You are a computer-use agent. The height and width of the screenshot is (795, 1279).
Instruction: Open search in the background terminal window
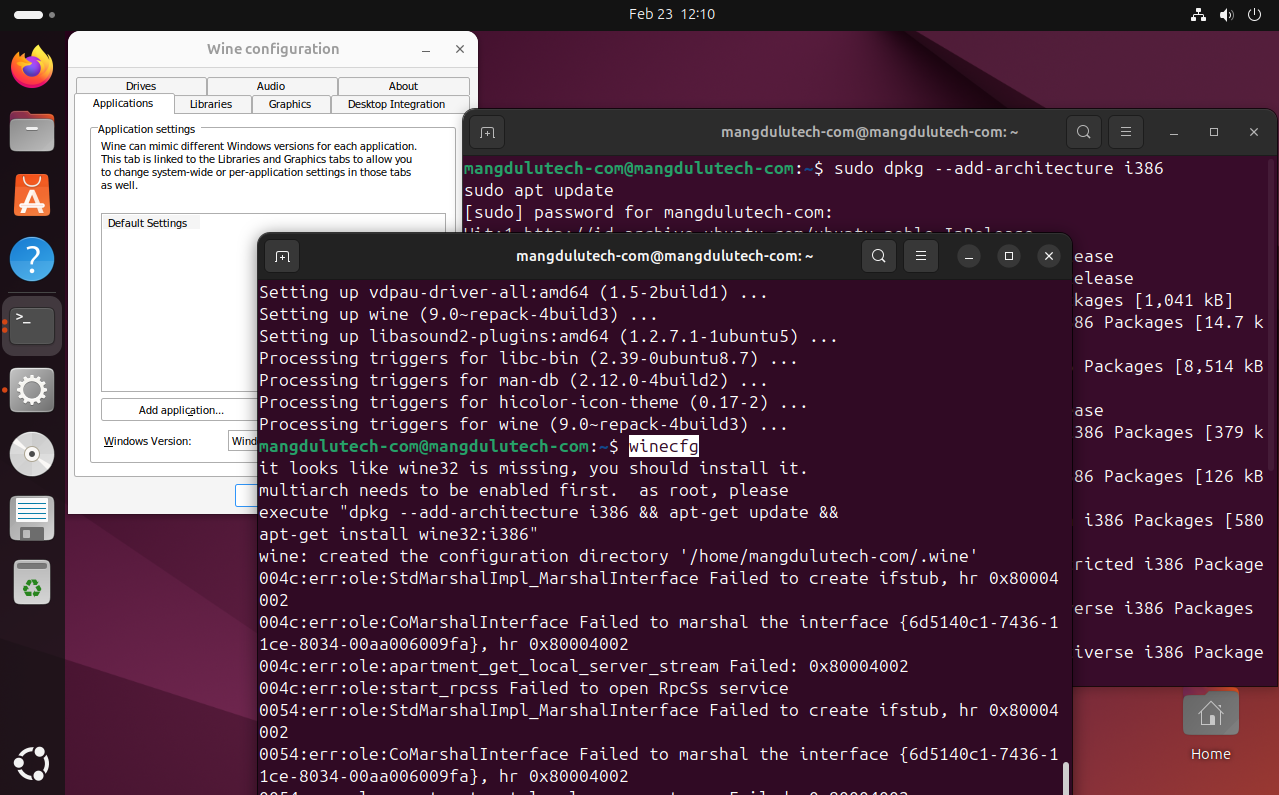(1083, 131)
